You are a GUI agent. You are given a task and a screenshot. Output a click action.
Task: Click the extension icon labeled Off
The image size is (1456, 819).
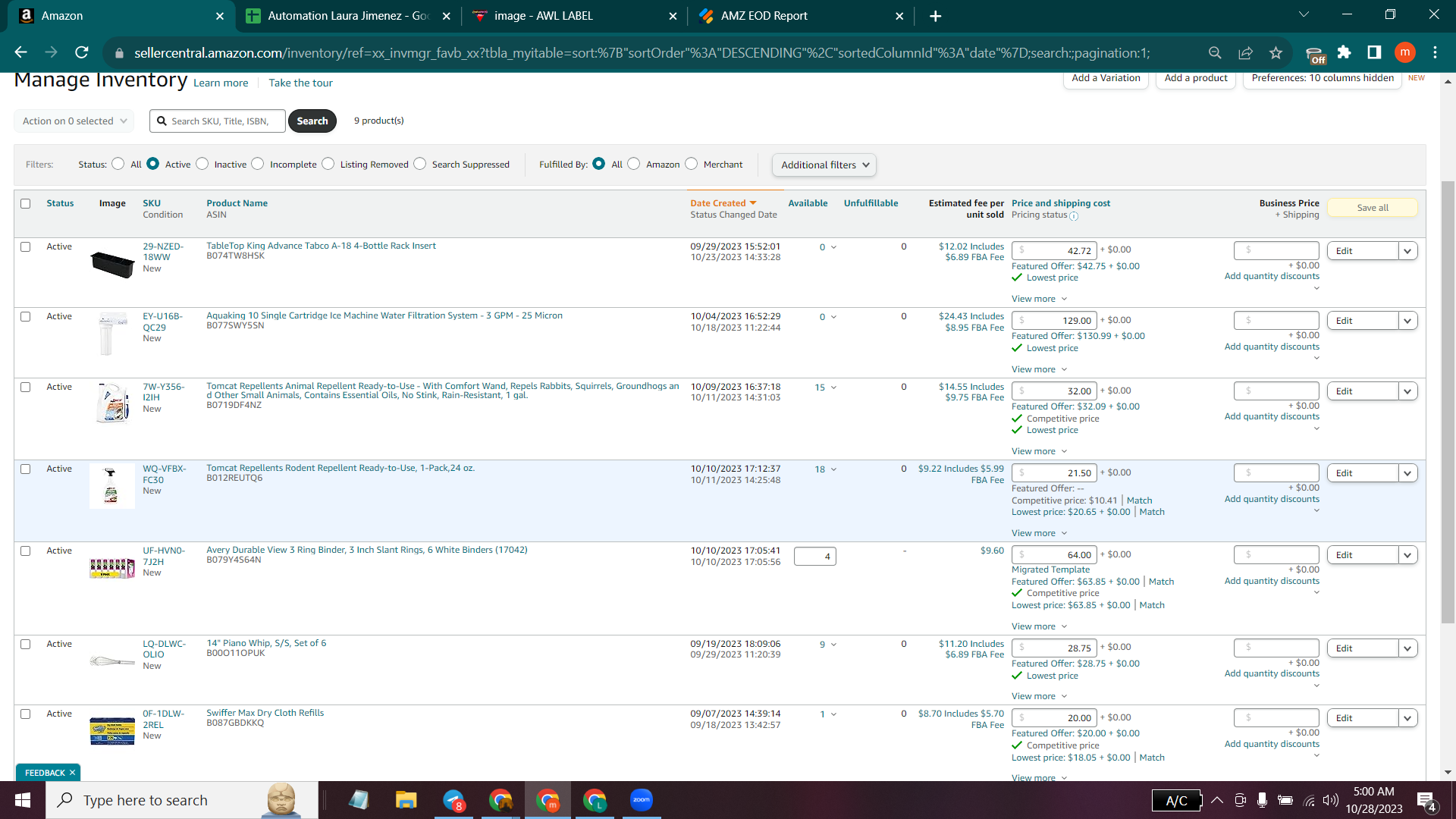point(1316,54)
